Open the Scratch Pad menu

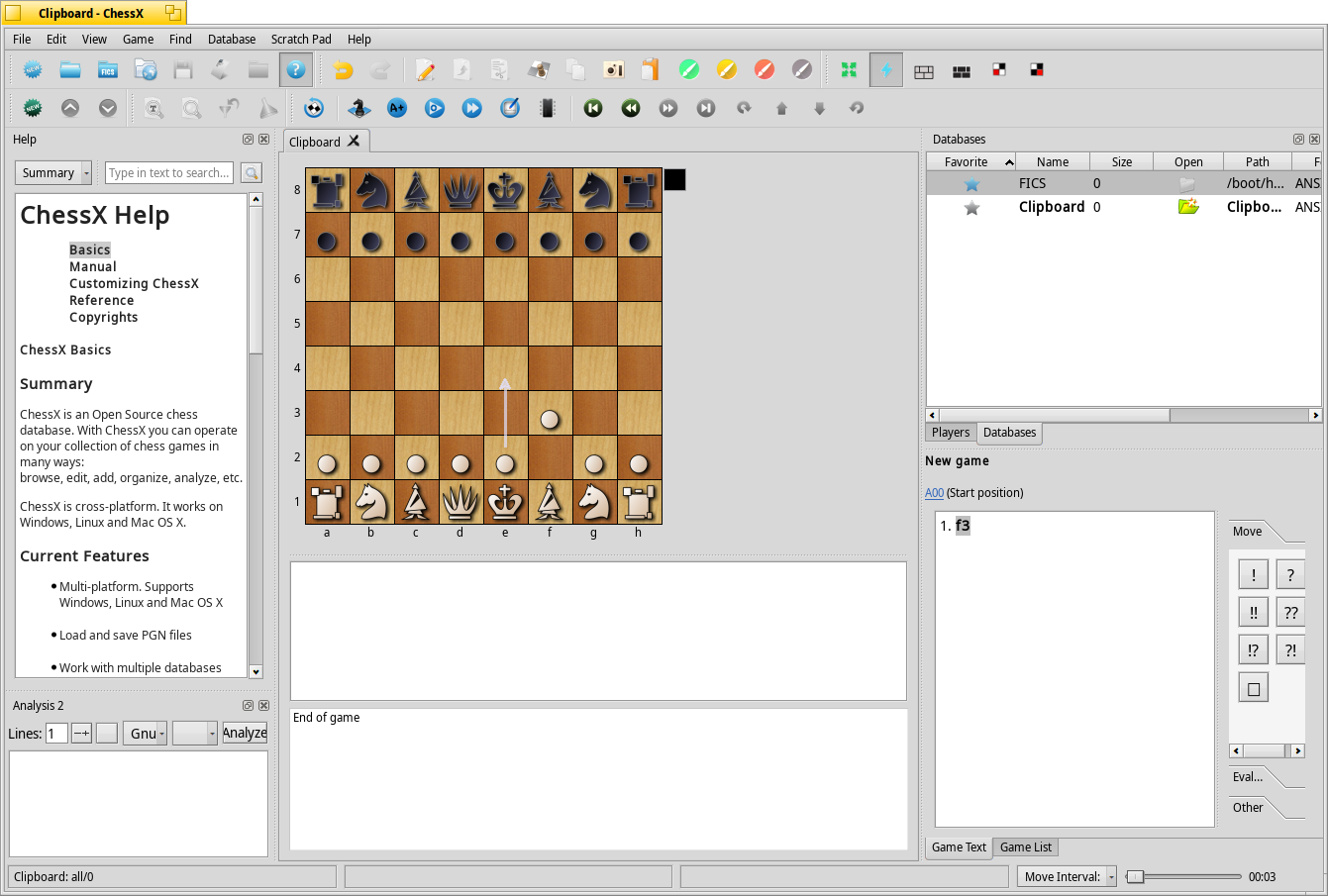[301, 40]
